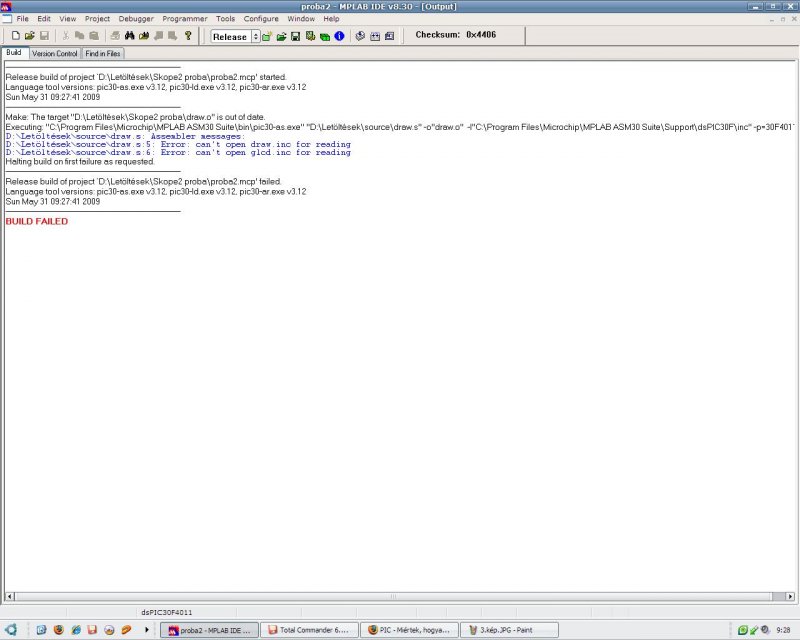Click the grayed-out Save file diskette icon
Image resolution: width=800 pixels, height=640 pixels.
(x=44, y=36)
